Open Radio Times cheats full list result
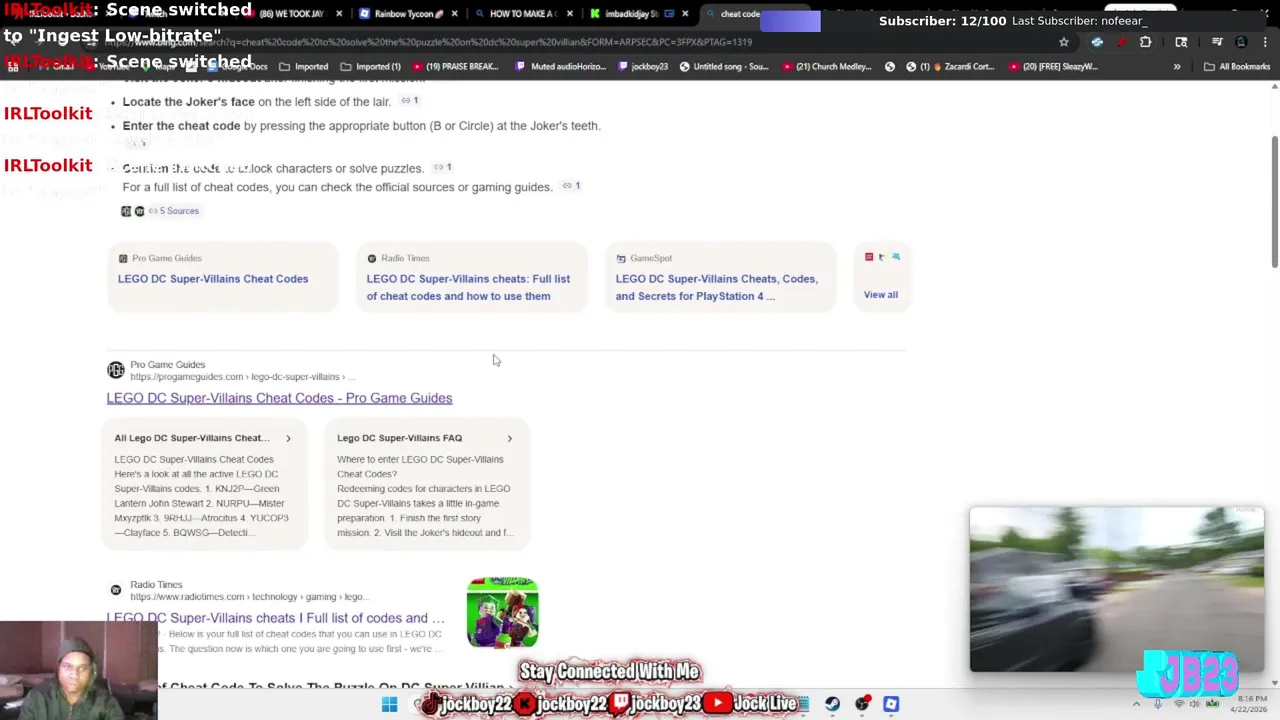Image resolution: width=1280 pixels, height=720 pixels. pos(275,618)
